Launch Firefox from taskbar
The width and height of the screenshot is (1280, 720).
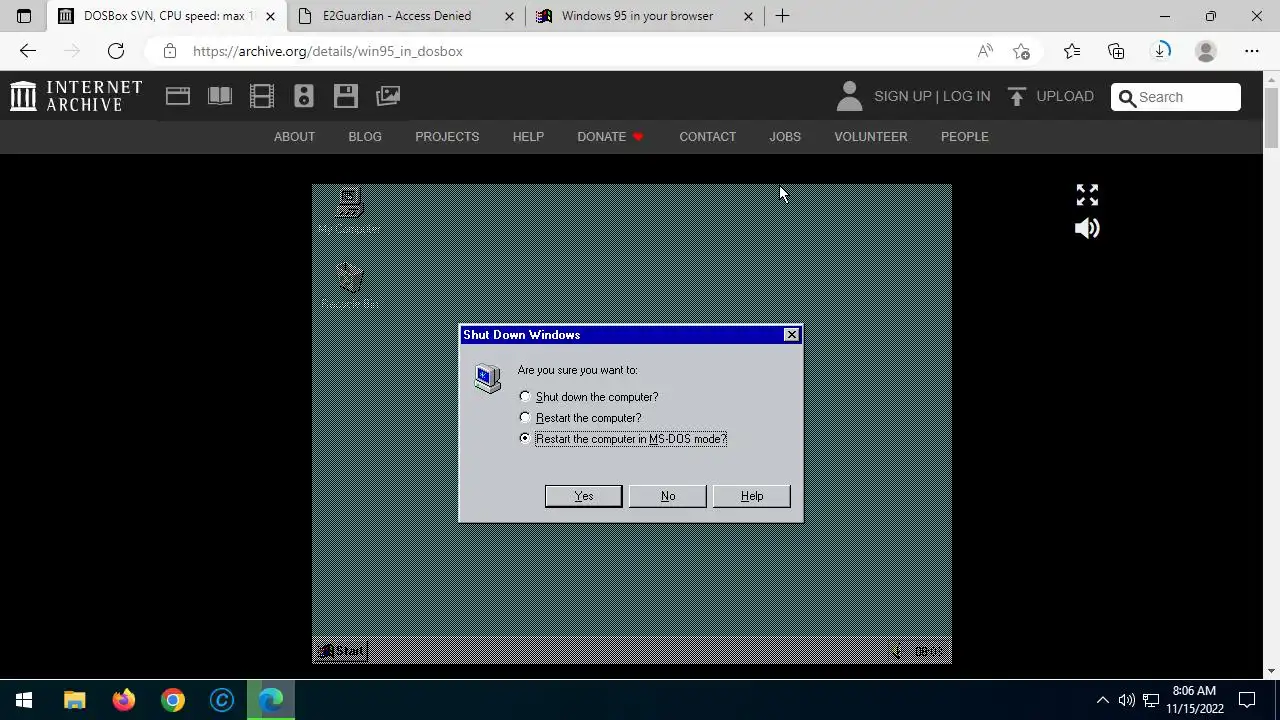coord(124,700)
